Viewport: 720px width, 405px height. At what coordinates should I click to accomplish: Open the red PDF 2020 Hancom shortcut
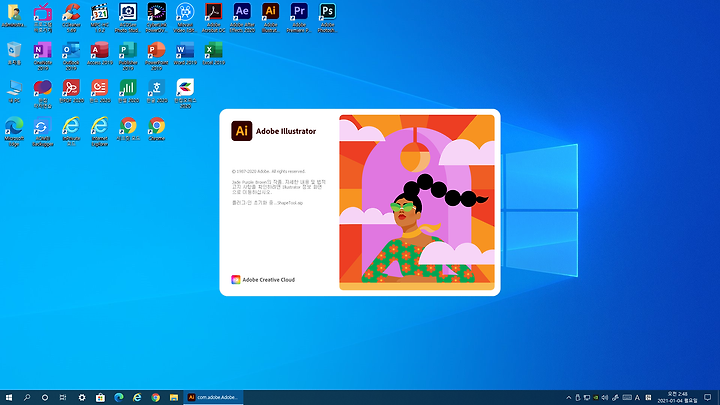(71, 90)
